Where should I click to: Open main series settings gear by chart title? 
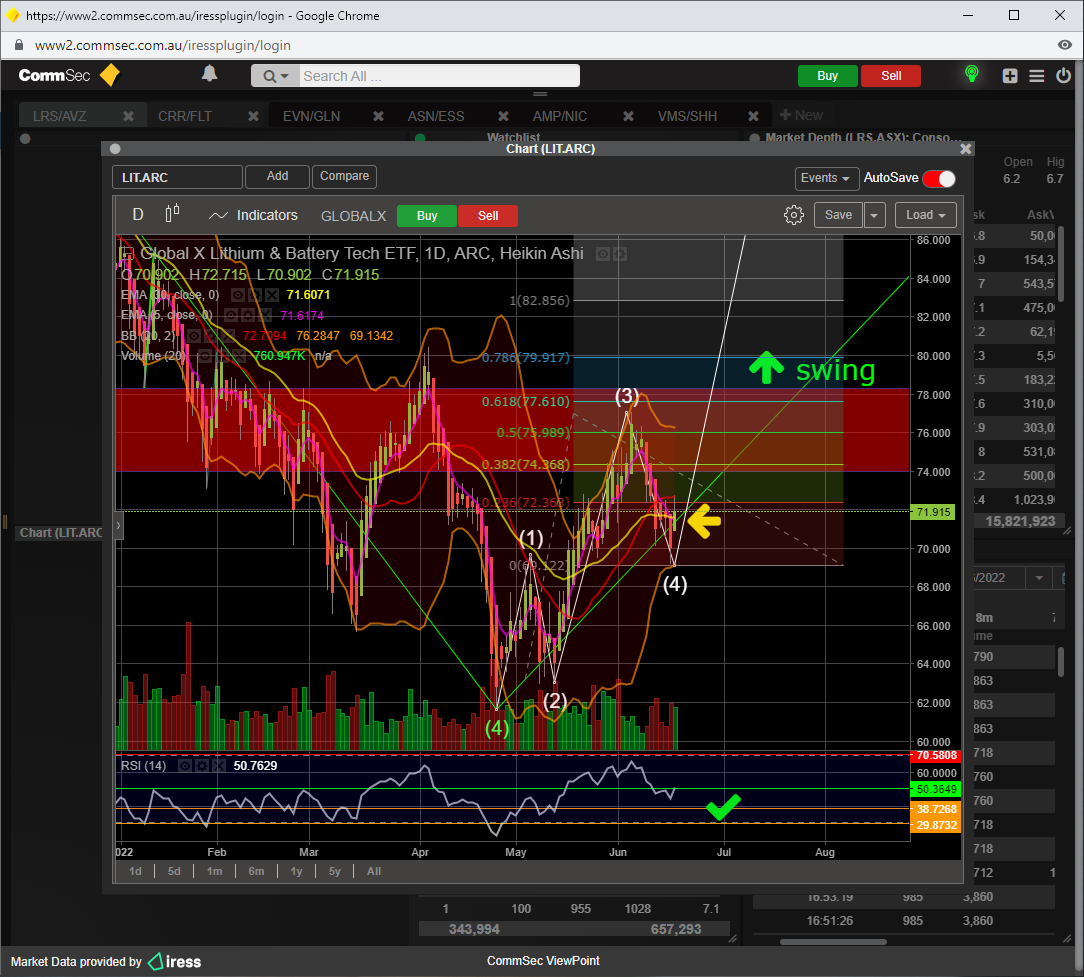coord(620,254)
